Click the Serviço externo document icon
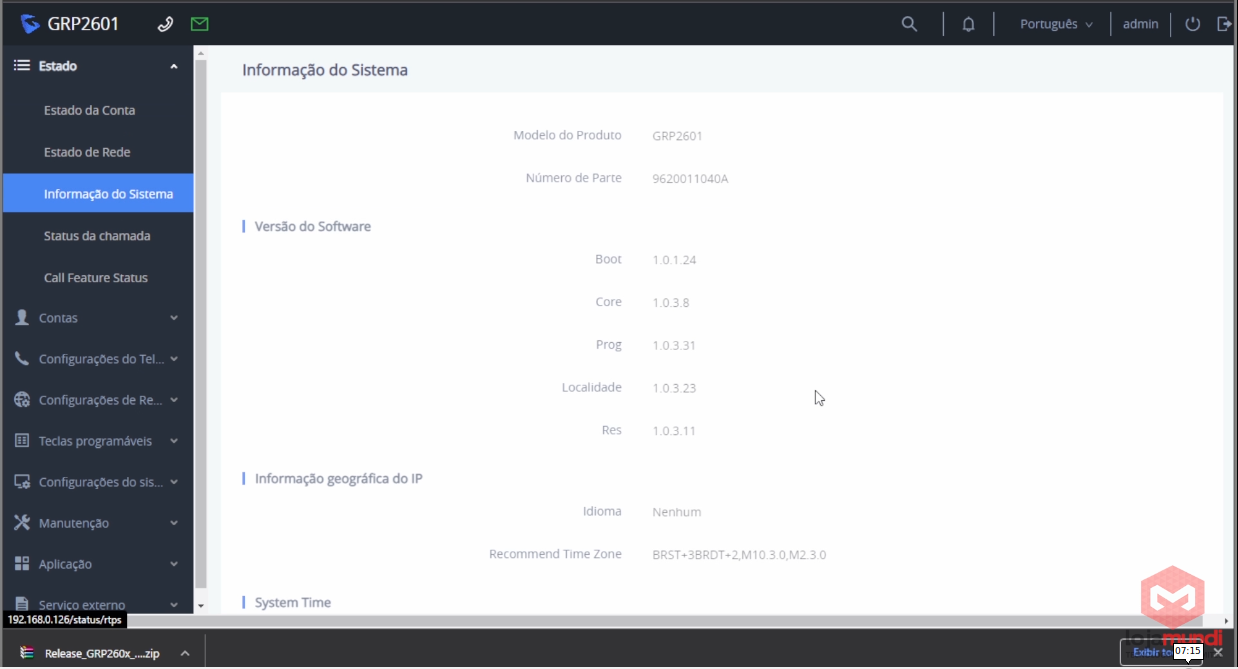Viewport: 1238px width, 669px height. 22,604
